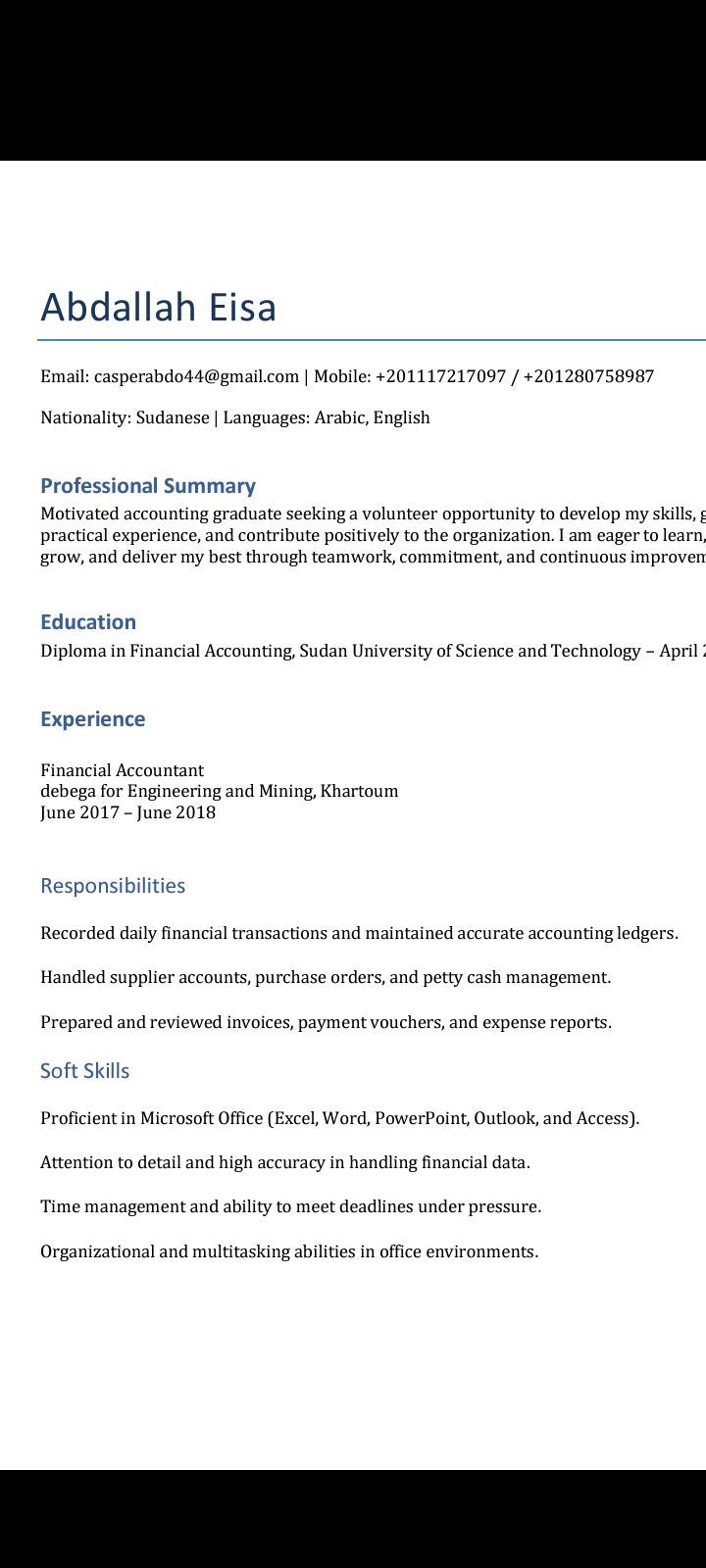
Task: Open the casperabdo44@gmail.com email address
Action: 196,376
